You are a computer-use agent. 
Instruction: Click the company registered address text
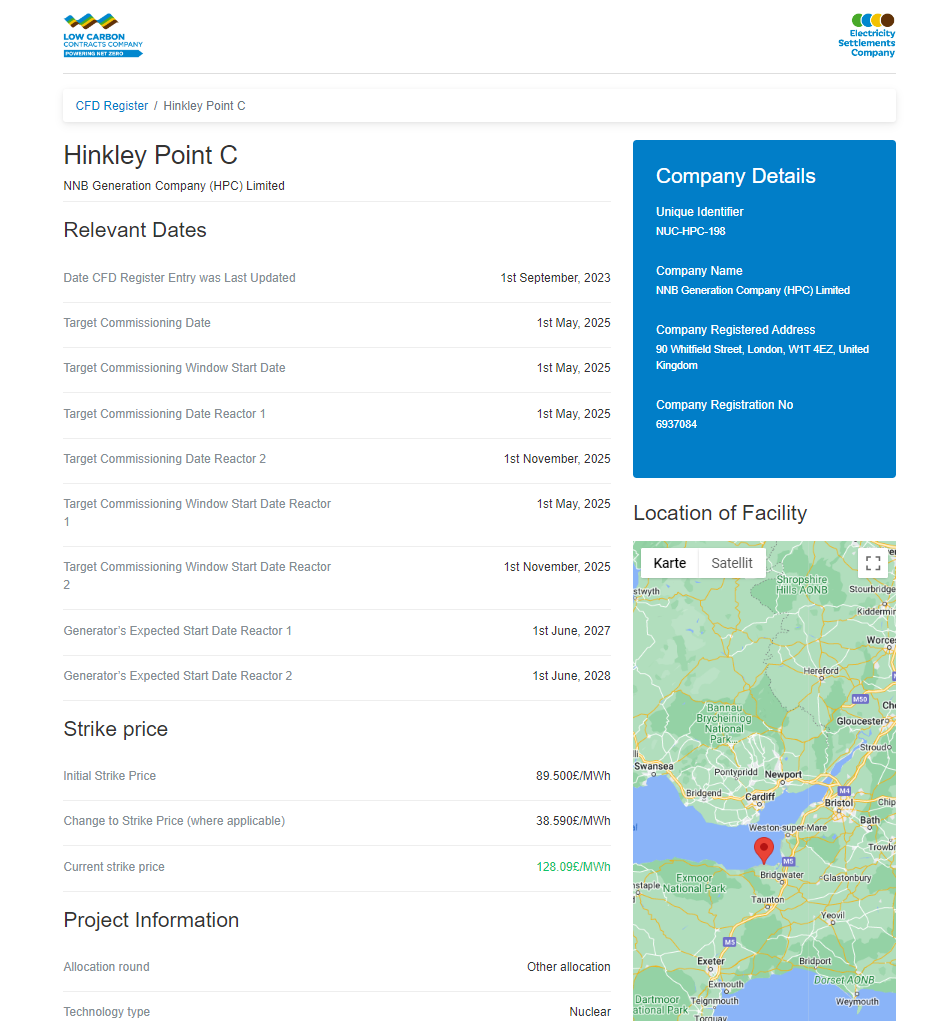762,357
